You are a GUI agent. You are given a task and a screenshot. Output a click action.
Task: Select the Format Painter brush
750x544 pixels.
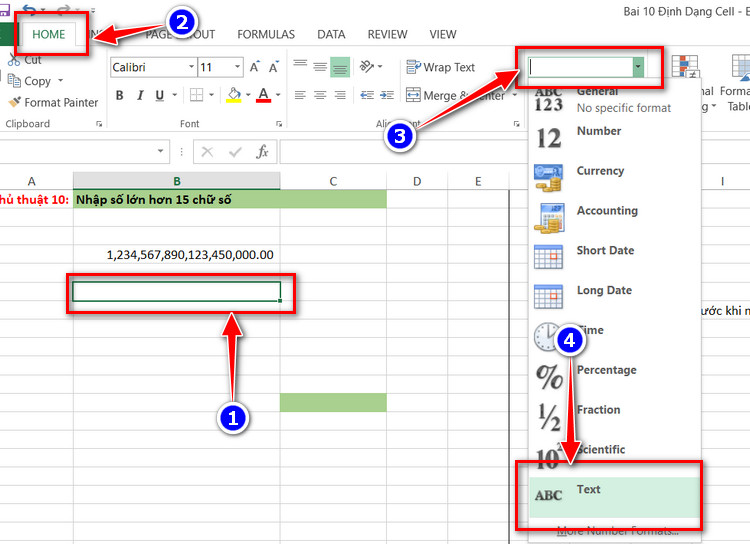[15, 102]
